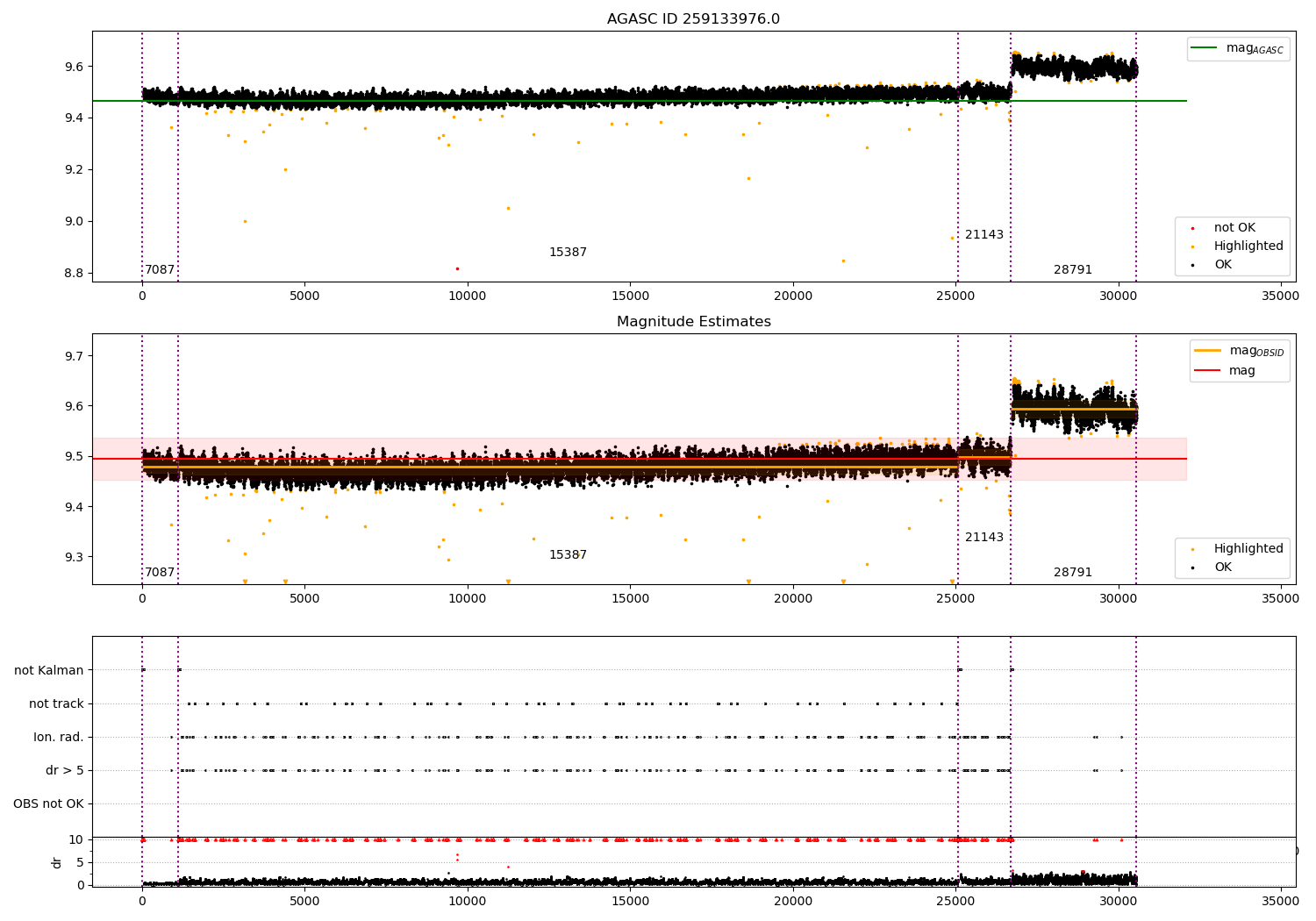Viewport: 1316px width, 921px height.
Task: Click OK in the top plot legend
Action: 1223,265
